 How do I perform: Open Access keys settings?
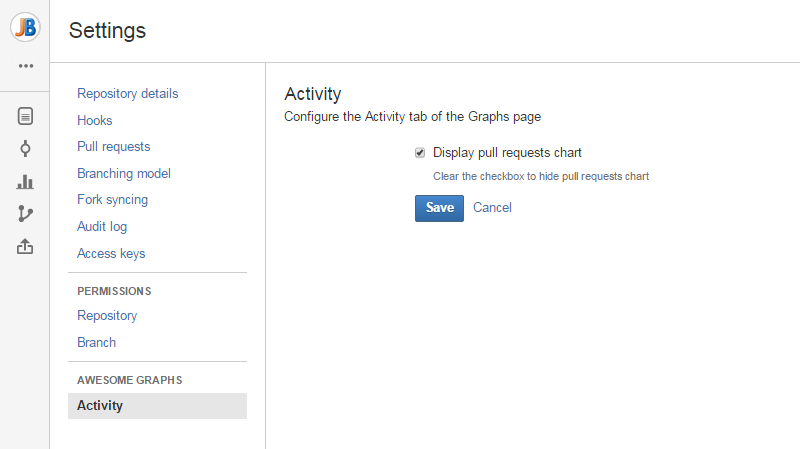coord(111,254)
